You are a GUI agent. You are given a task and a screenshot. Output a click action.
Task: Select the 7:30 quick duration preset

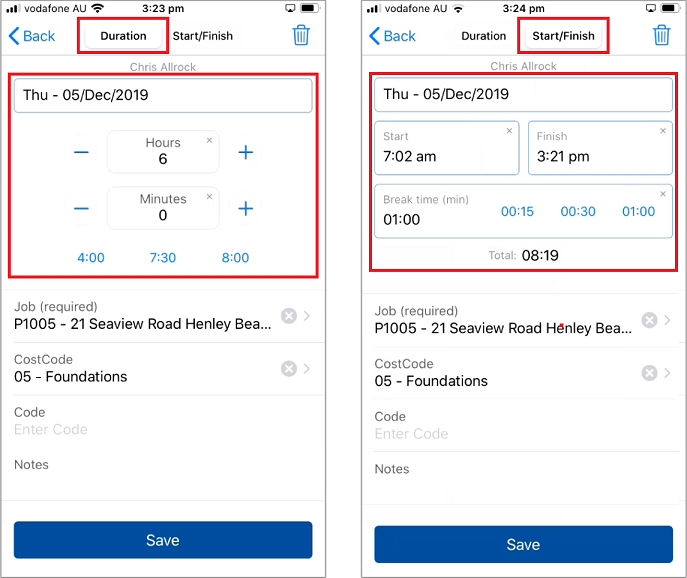point(162,258)
